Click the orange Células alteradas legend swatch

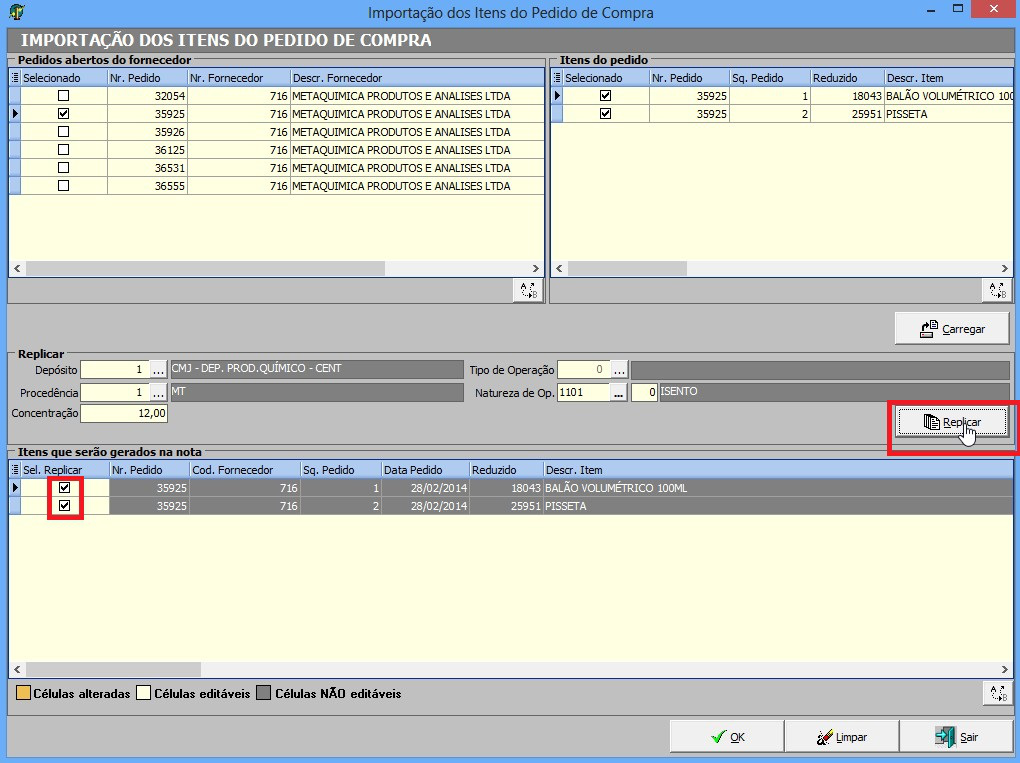tap(23, 693)
